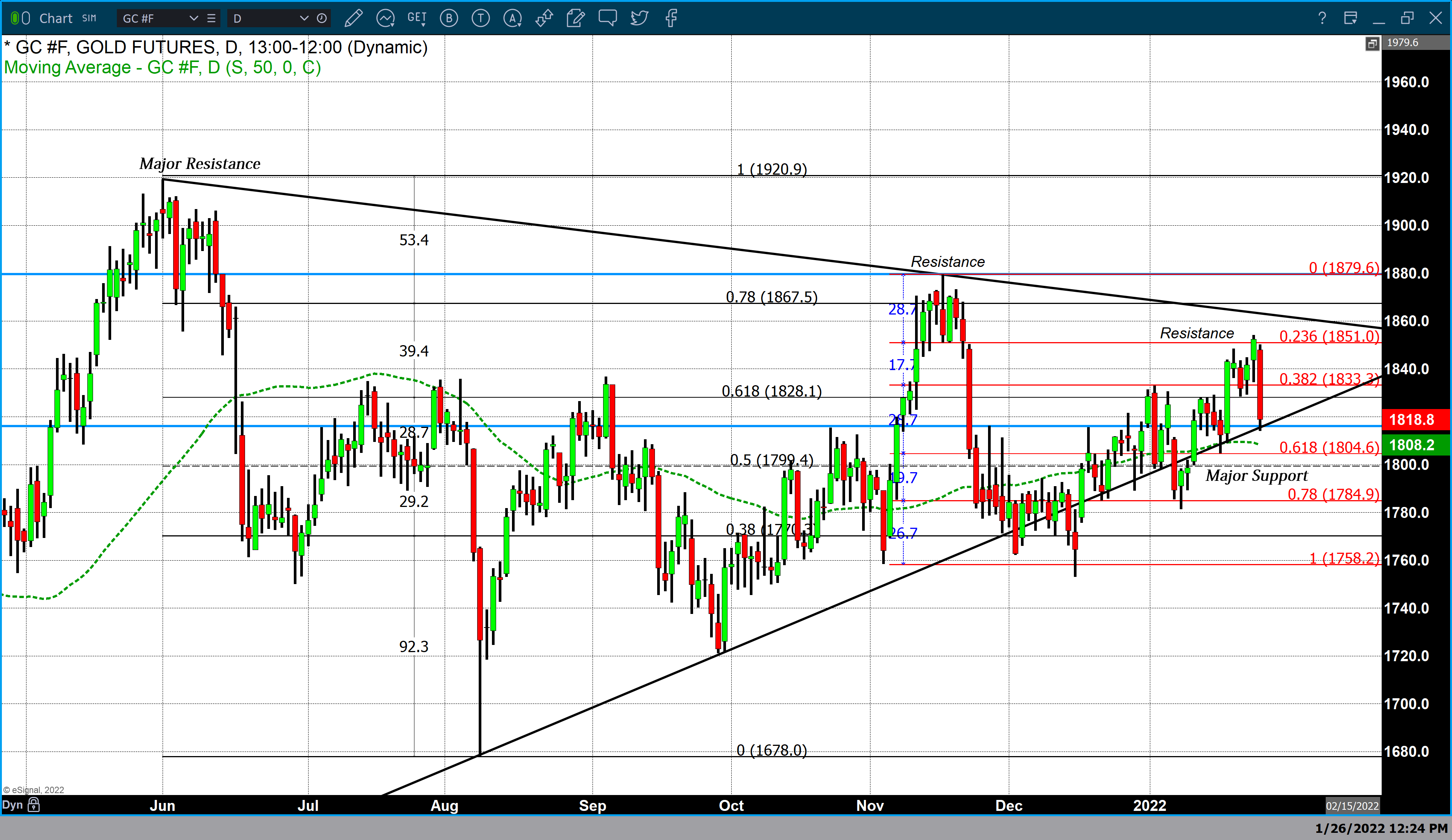This screenshot has width=1452, height=840.
Task: Click the green 1808.2 moving average tag
Action: pos(1416,445)
